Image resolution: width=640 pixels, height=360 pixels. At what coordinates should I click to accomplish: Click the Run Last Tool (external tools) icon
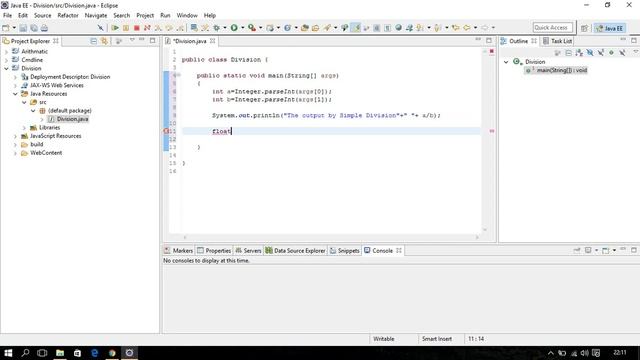point(252,28)
